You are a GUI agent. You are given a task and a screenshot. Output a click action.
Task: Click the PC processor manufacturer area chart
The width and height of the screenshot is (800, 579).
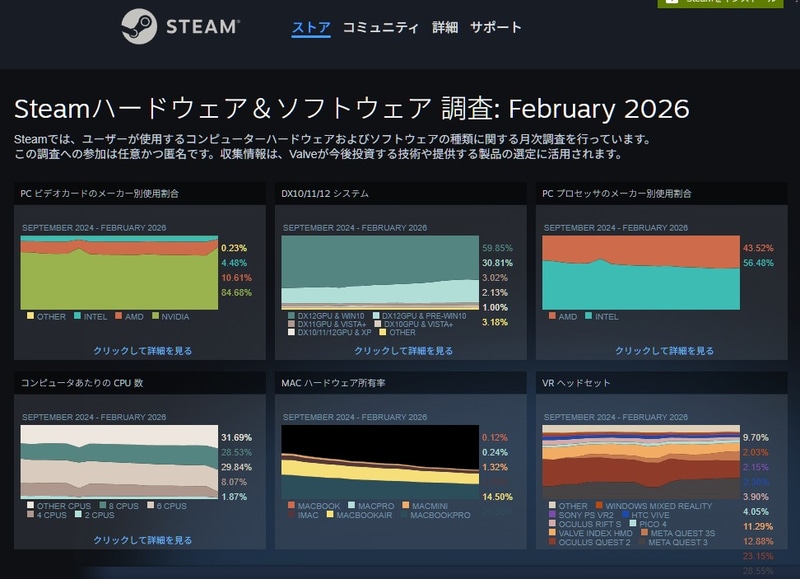click(x=641, y=272)
